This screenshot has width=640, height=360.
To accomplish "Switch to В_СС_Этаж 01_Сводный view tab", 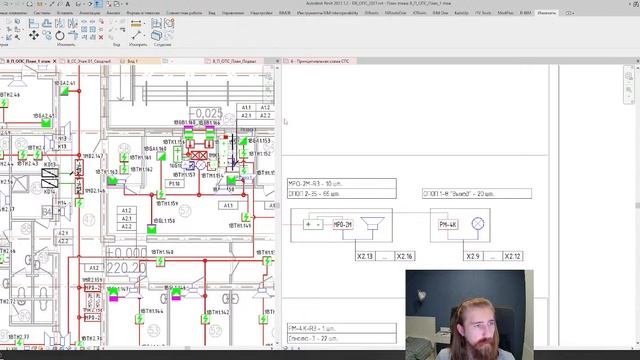I will click(x=89, y=61).
